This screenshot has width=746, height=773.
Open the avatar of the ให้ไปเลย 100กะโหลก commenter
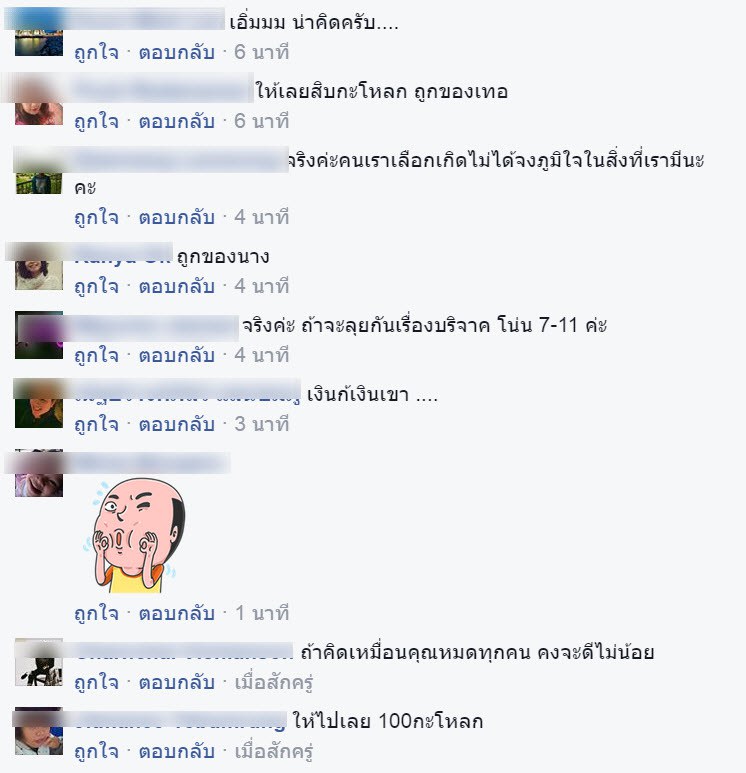(x=39, y=731)
